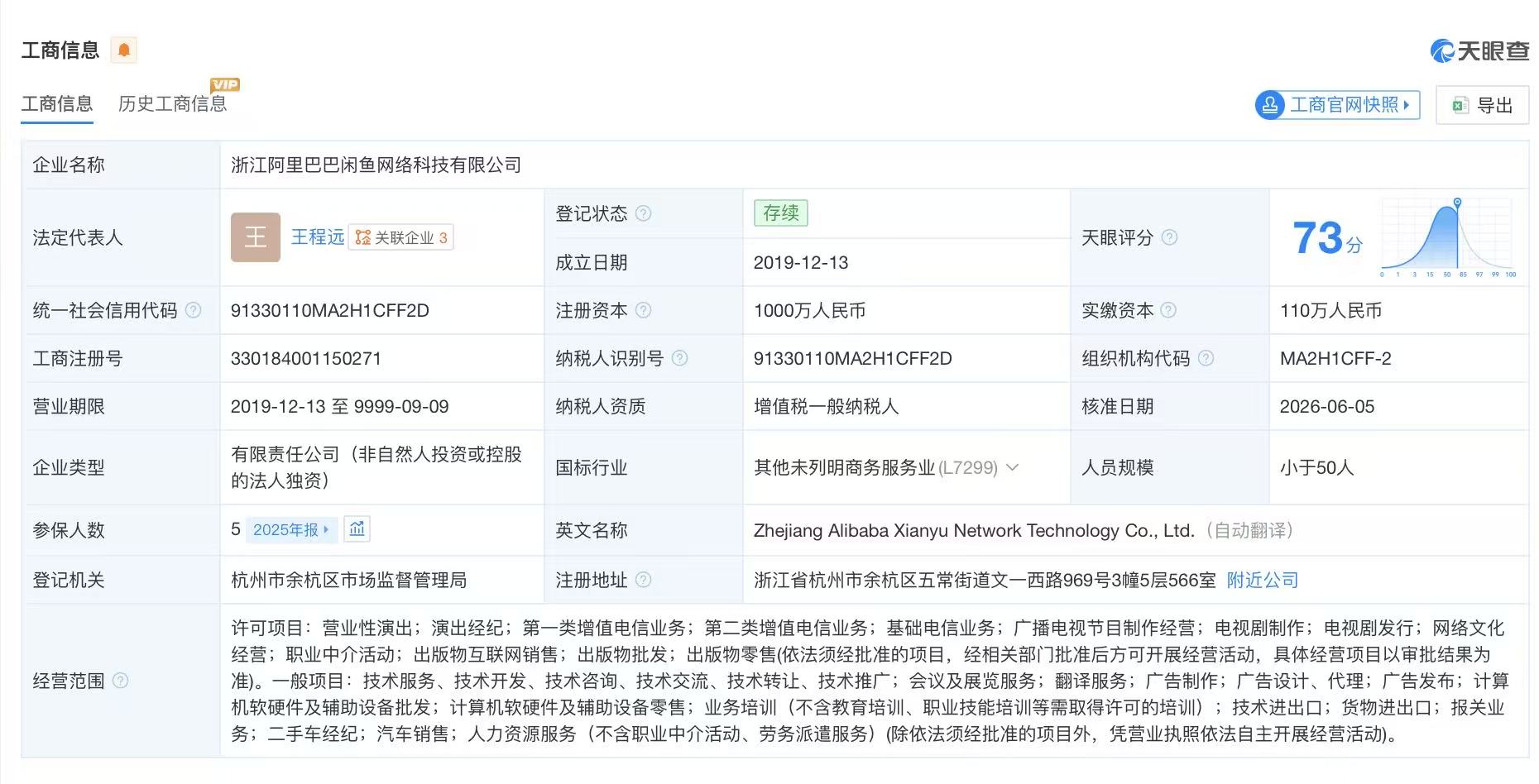Viewport: 1539px width, 784px height.
Task: Show the tooltip icon for 纳税人识别号
Action: (679, 358)
